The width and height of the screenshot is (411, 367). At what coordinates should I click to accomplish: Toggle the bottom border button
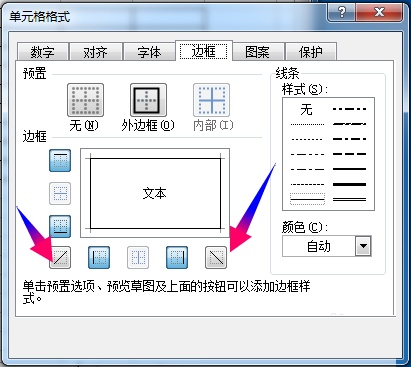(60, 226)
